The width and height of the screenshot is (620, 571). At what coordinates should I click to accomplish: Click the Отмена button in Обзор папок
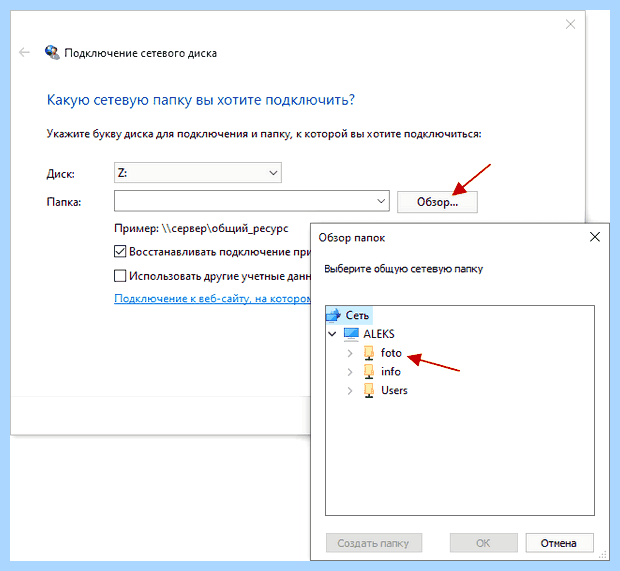pos(559,543)
